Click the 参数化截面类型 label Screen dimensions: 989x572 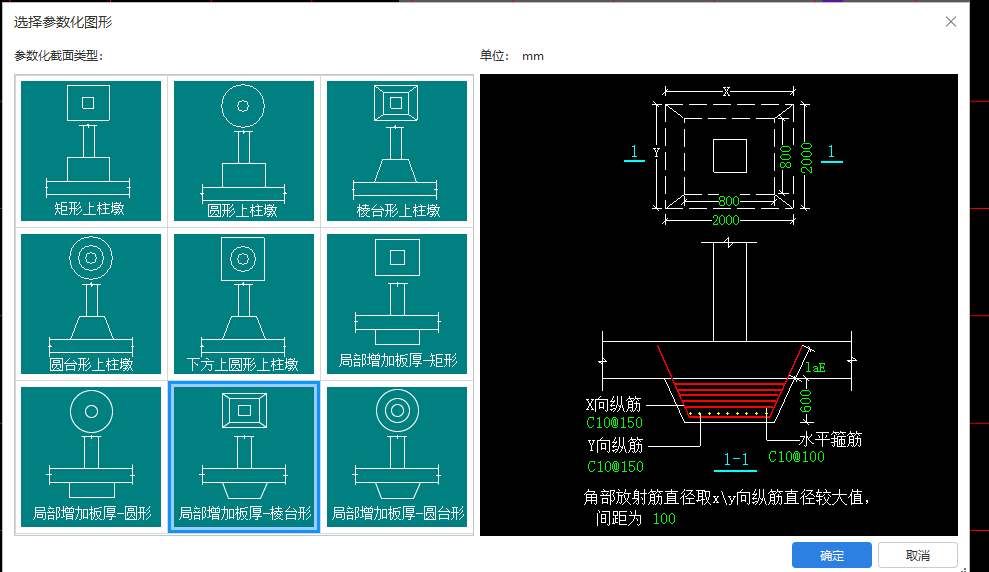pos(58,56)
